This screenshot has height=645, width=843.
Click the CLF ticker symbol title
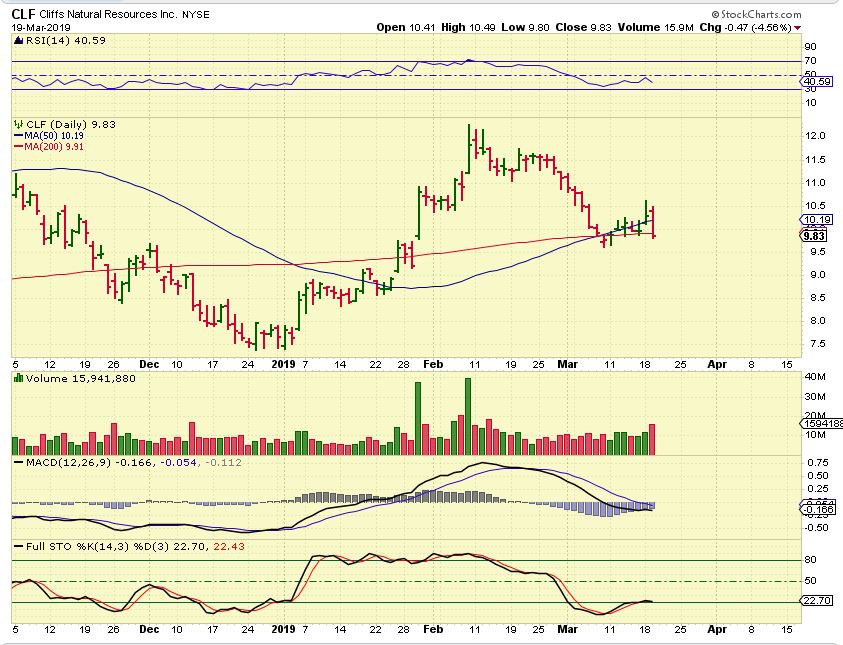[24, 12]
